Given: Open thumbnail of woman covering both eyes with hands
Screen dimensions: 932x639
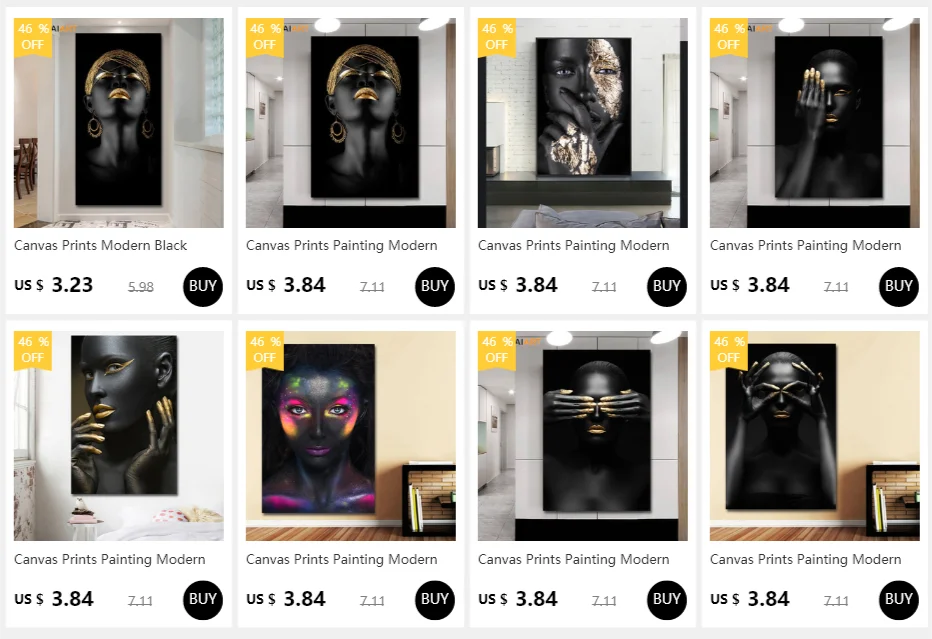Looking at the screenshot, I should 582,436.
